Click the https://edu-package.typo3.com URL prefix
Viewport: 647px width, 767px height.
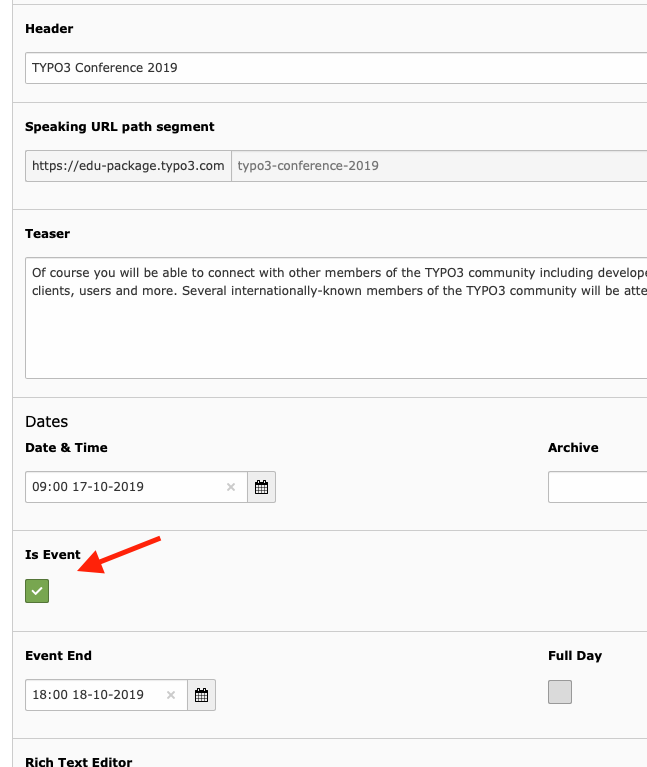coord(128,166)
